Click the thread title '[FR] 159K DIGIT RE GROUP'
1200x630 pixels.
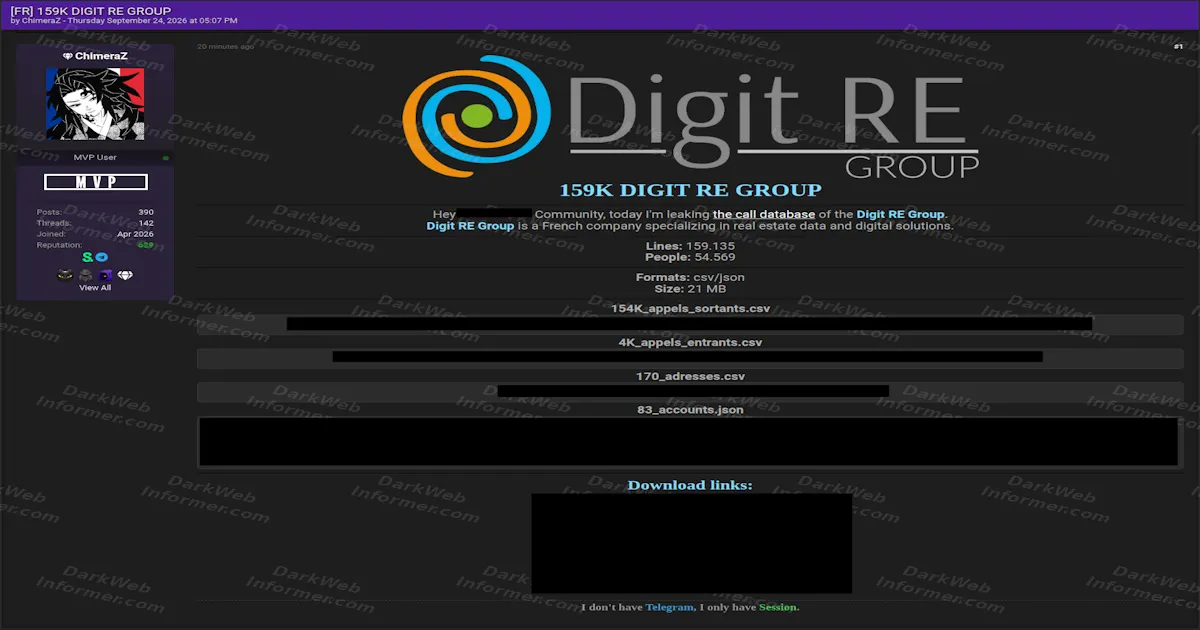pyautogui.click(x=91, y=10)
